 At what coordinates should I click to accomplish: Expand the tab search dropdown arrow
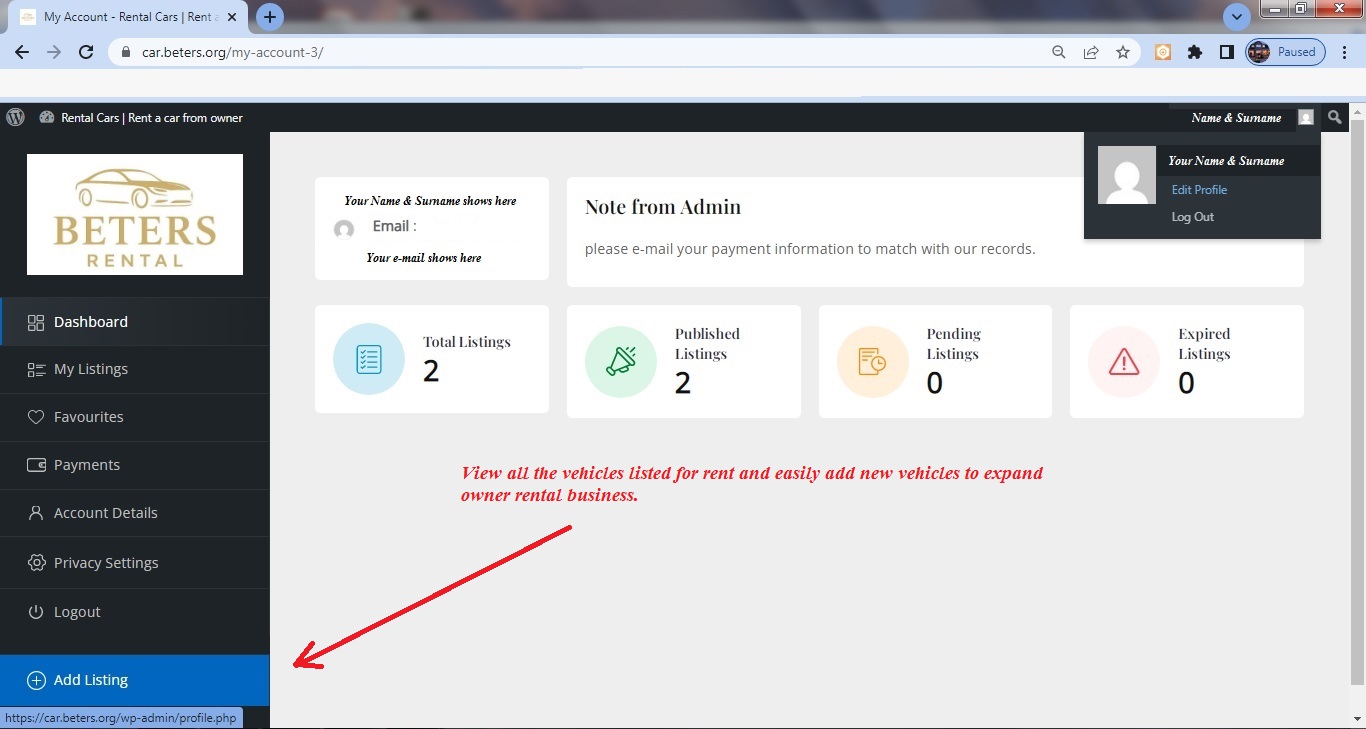click(1237, 17)
